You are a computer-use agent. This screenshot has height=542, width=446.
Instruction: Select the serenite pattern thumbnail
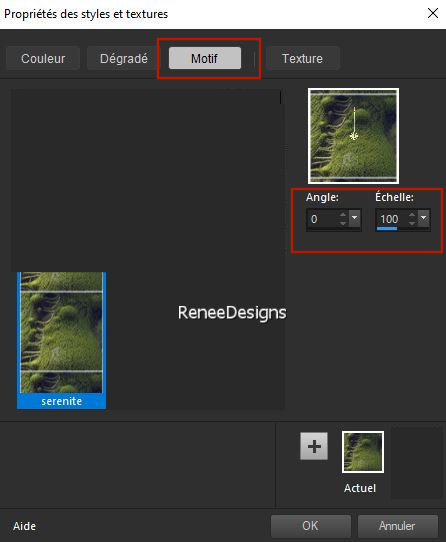click(x=62, y=340)
